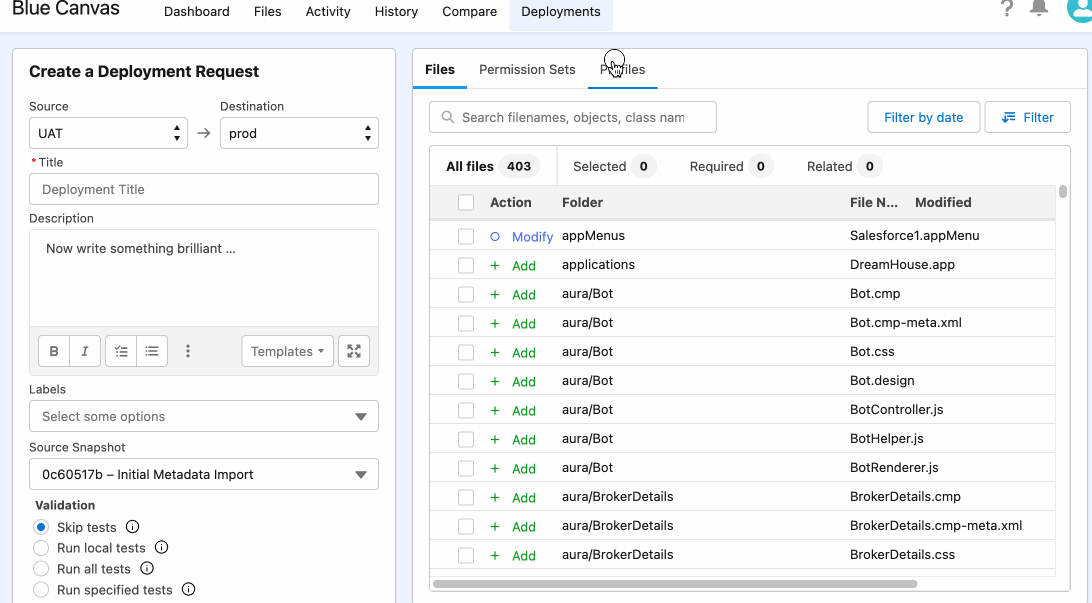Select the Run local tests option

[41, 548]
